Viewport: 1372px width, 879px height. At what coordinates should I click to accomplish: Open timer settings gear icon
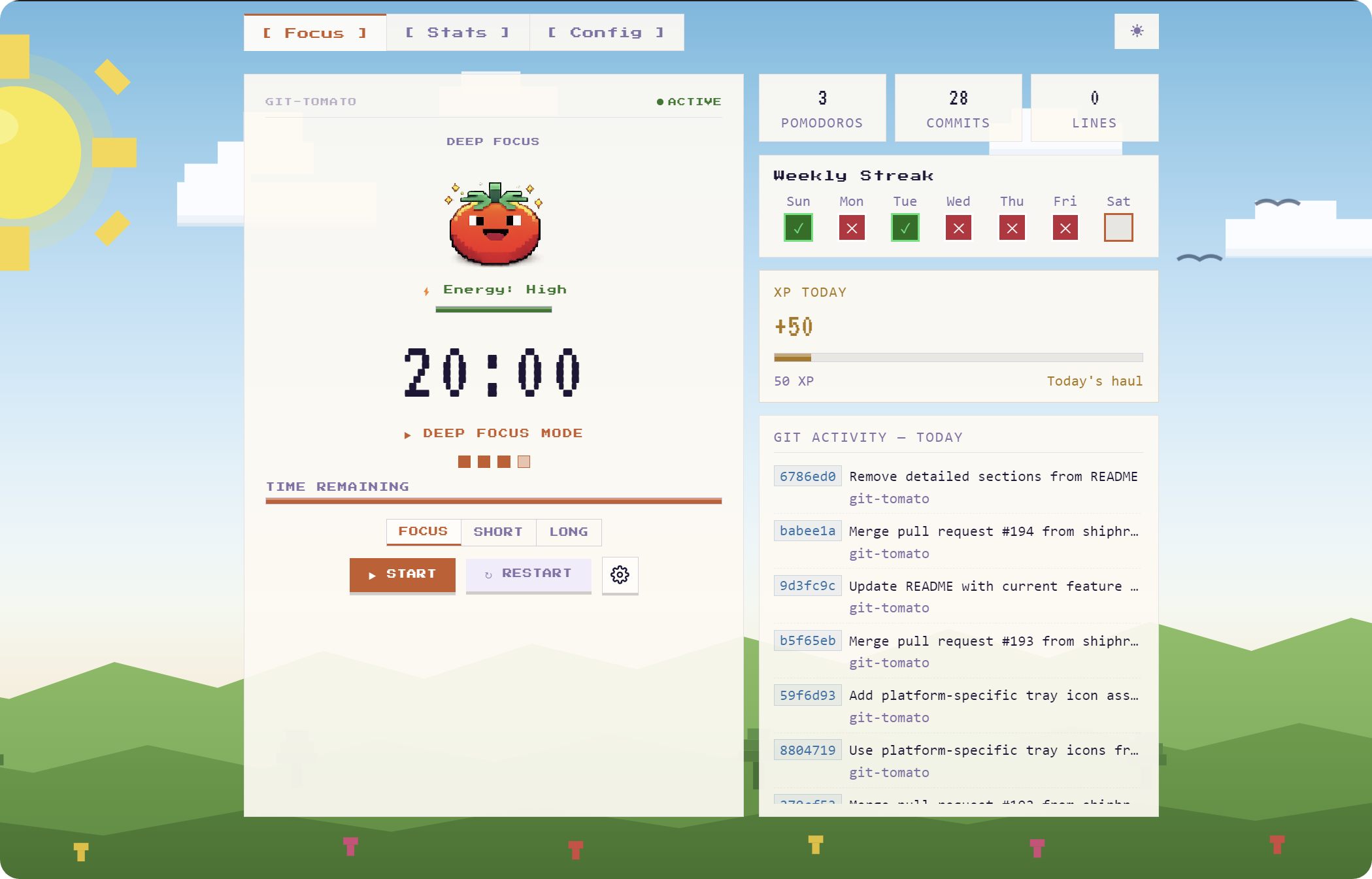(x=620, y=574)
